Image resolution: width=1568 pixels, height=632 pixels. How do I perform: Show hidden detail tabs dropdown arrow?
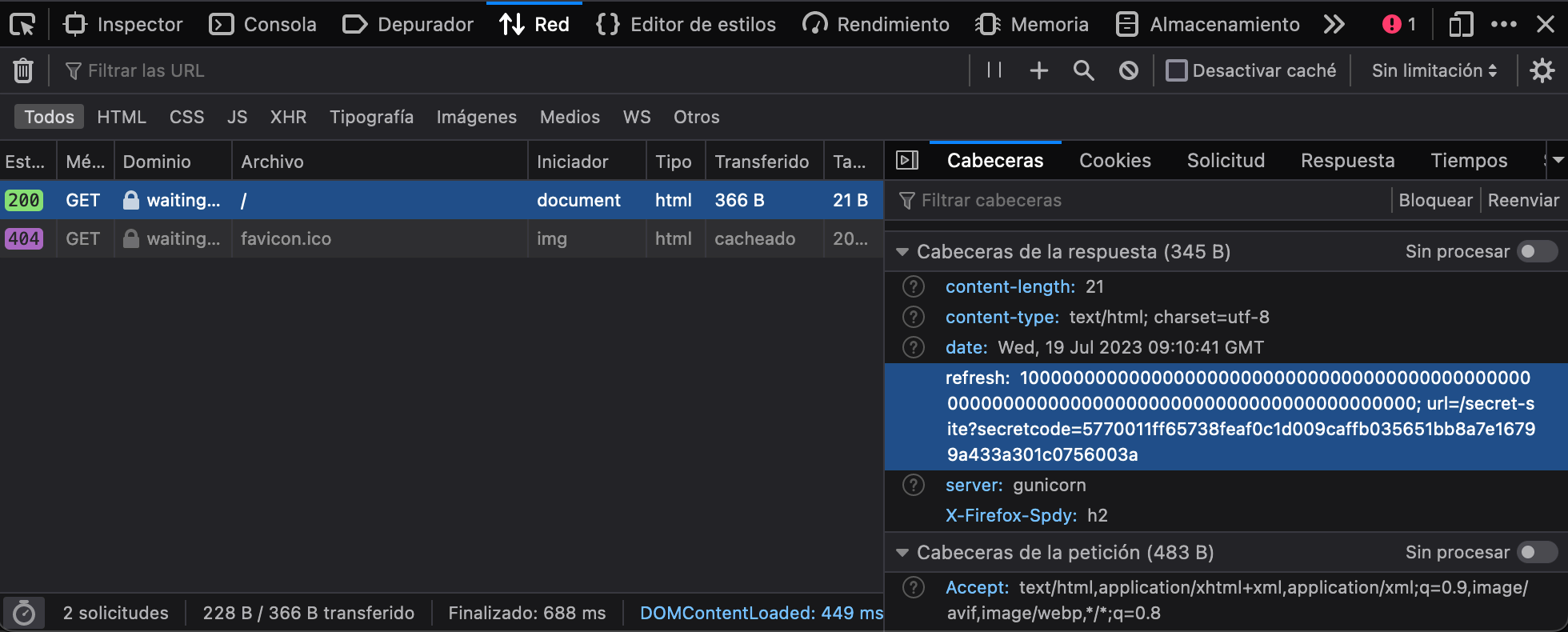tap(1558, 161)
